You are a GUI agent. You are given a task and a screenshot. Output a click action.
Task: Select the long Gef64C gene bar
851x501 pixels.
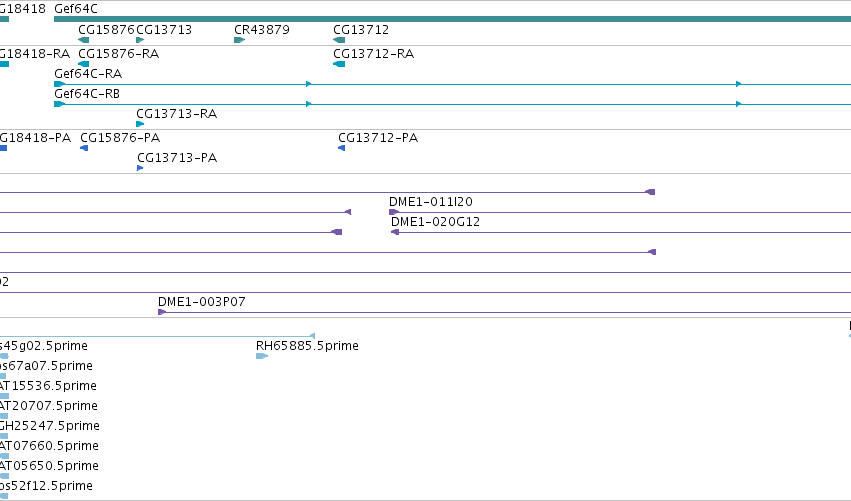[x=453, y=19]
